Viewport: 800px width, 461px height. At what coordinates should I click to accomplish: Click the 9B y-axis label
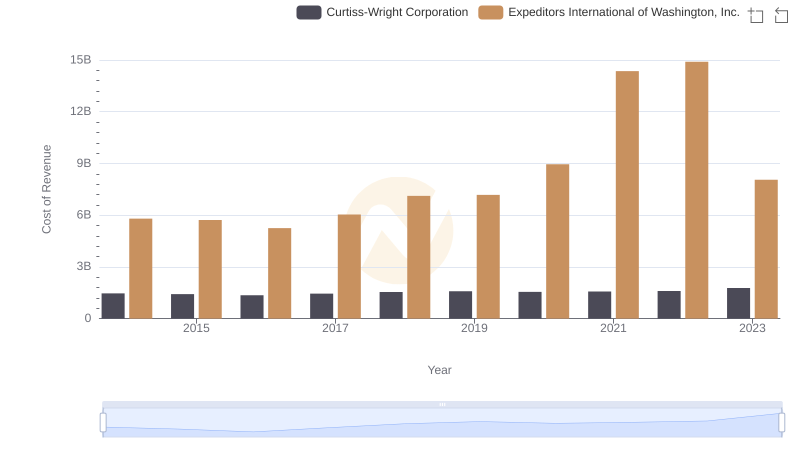(x=84, y=163)
